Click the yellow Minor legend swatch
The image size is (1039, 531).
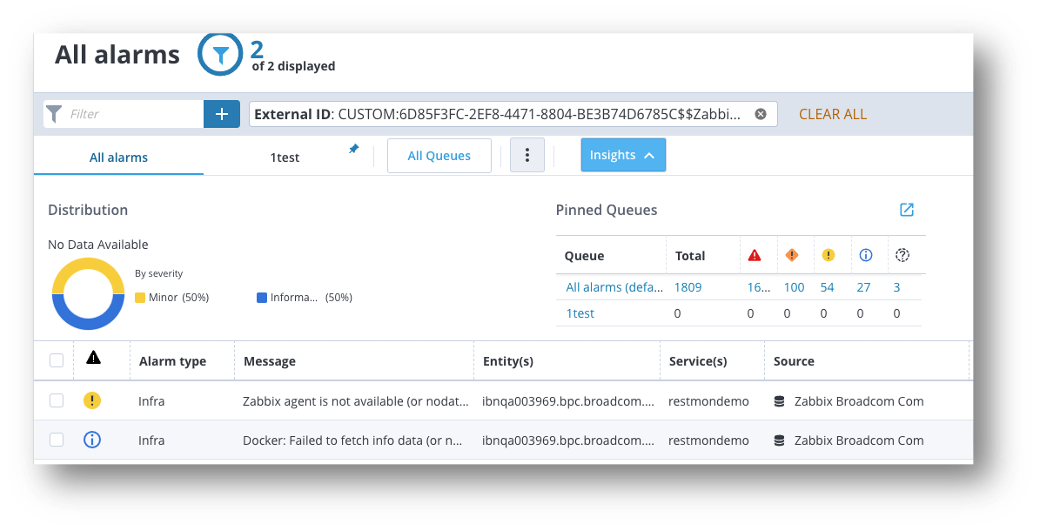pyautogui.click(x=140, y=298)
